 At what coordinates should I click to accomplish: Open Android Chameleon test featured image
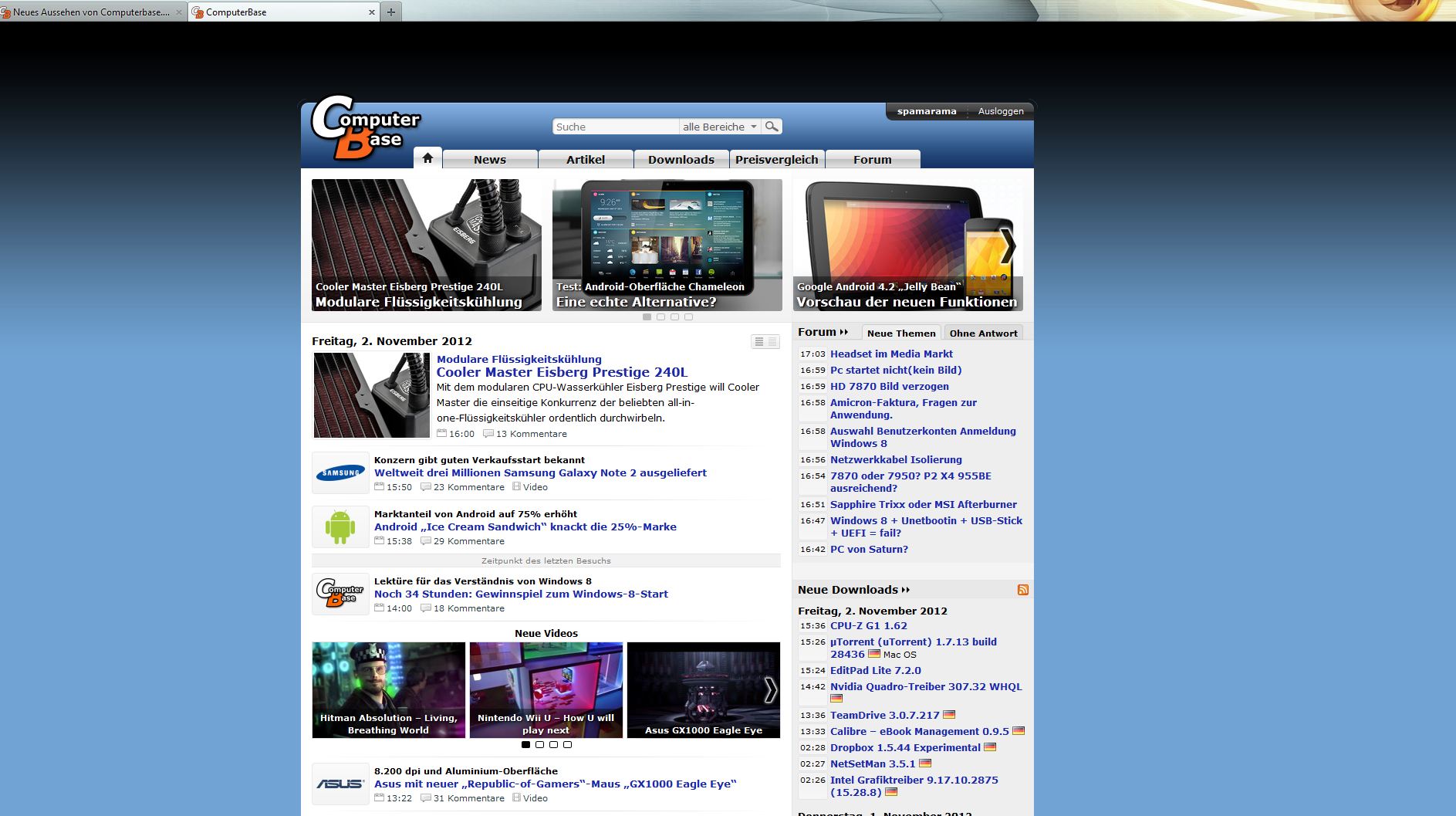point(667,245)
